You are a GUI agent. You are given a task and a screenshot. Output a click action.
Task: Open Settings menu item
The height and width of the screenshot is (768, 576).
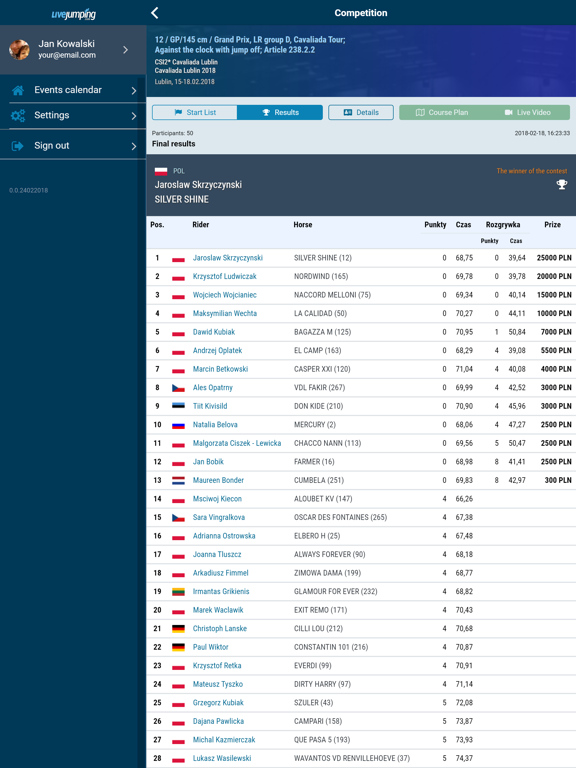[73, 116]
